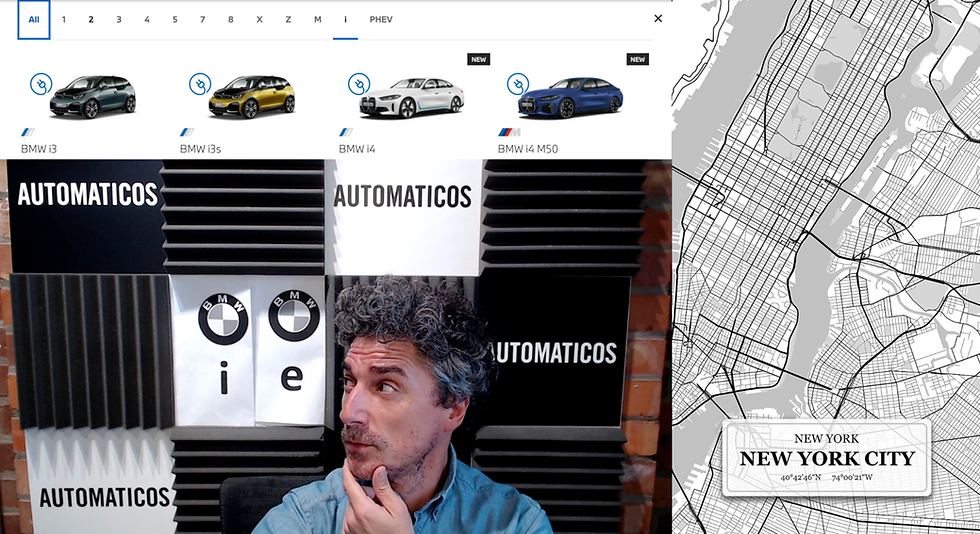Click the BMW i stripe badge under i3
The width and height of the screenshot is (980, 534).
(x=28, y=132)
